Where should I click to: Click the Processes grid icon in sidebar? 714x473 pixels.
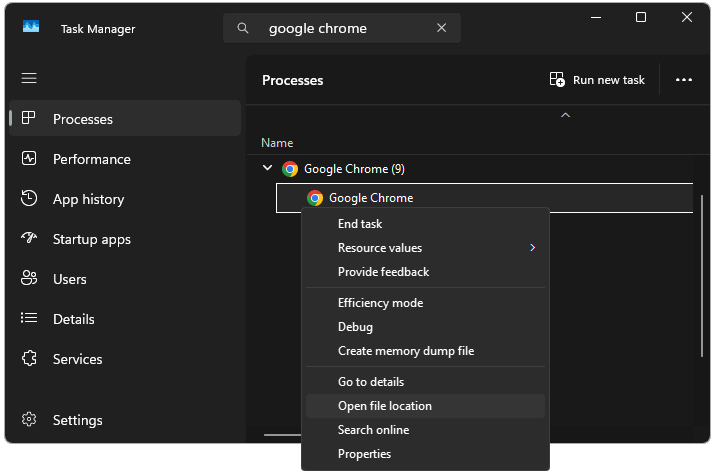(28, 118)
